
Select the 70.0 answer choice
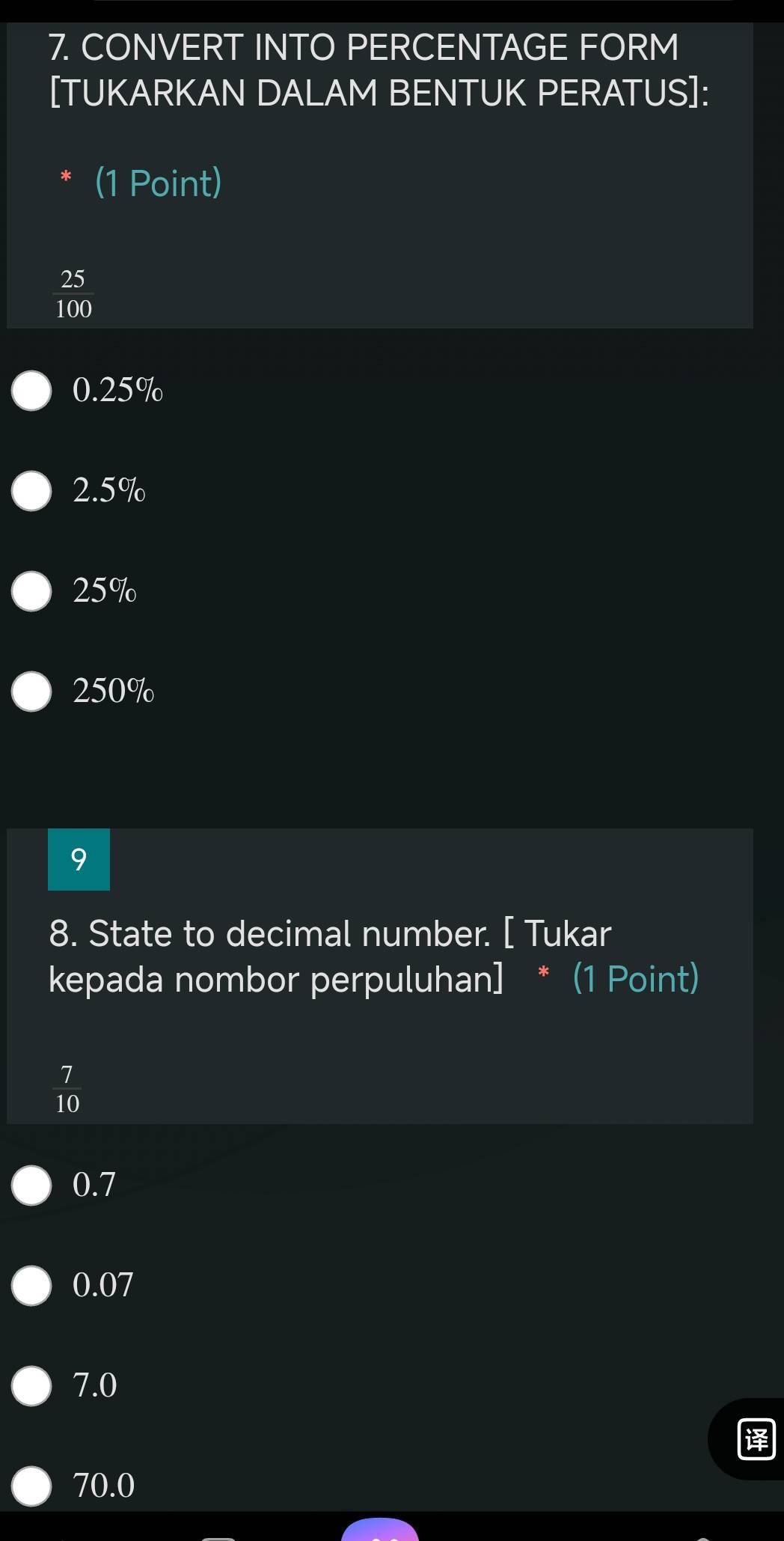[30, 1486]
